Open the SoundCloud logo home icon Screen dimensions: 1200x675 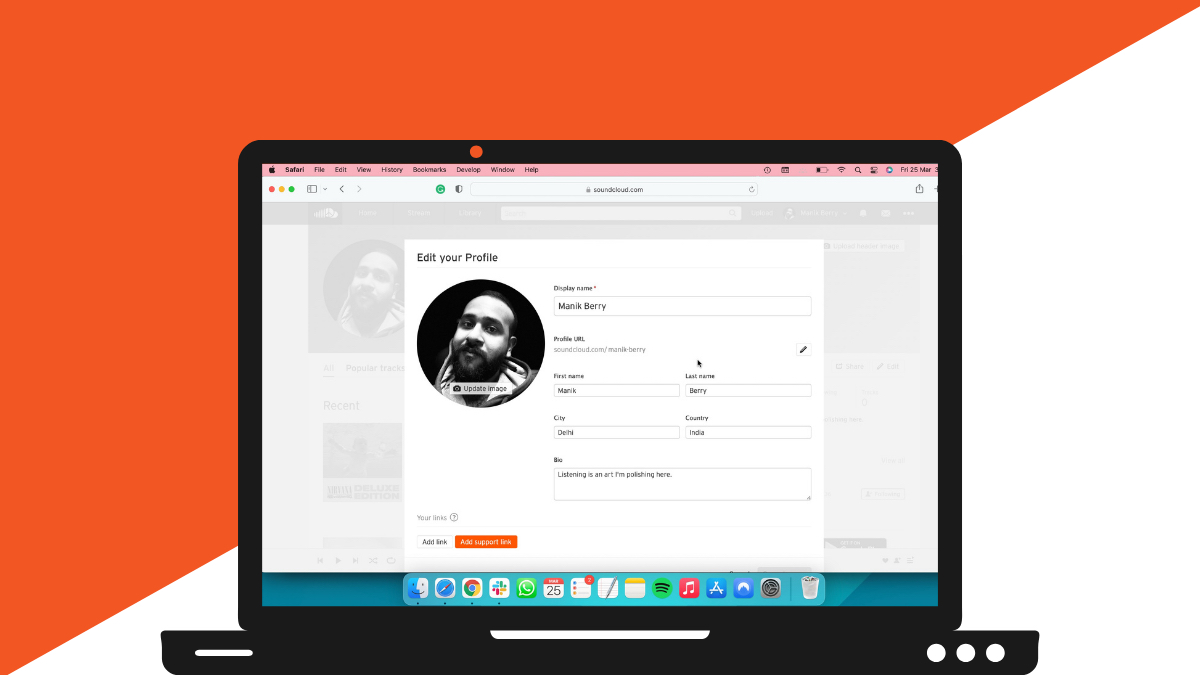click(325, 213)
